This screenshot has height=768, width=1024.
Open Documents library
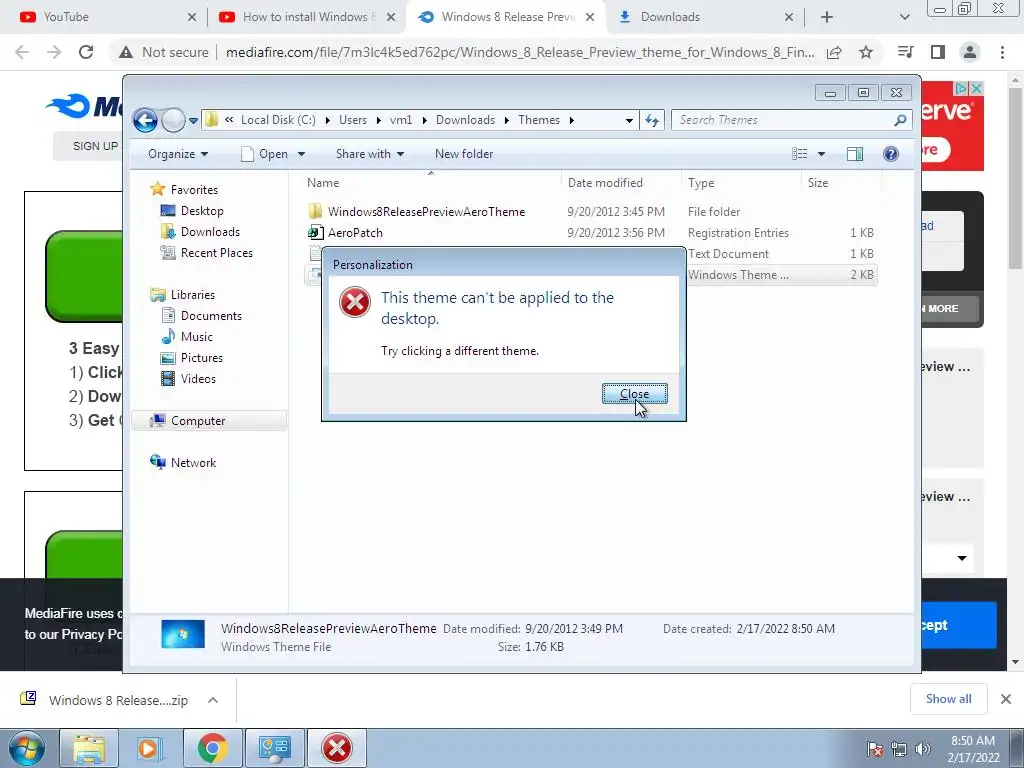(x=211, y=316)
